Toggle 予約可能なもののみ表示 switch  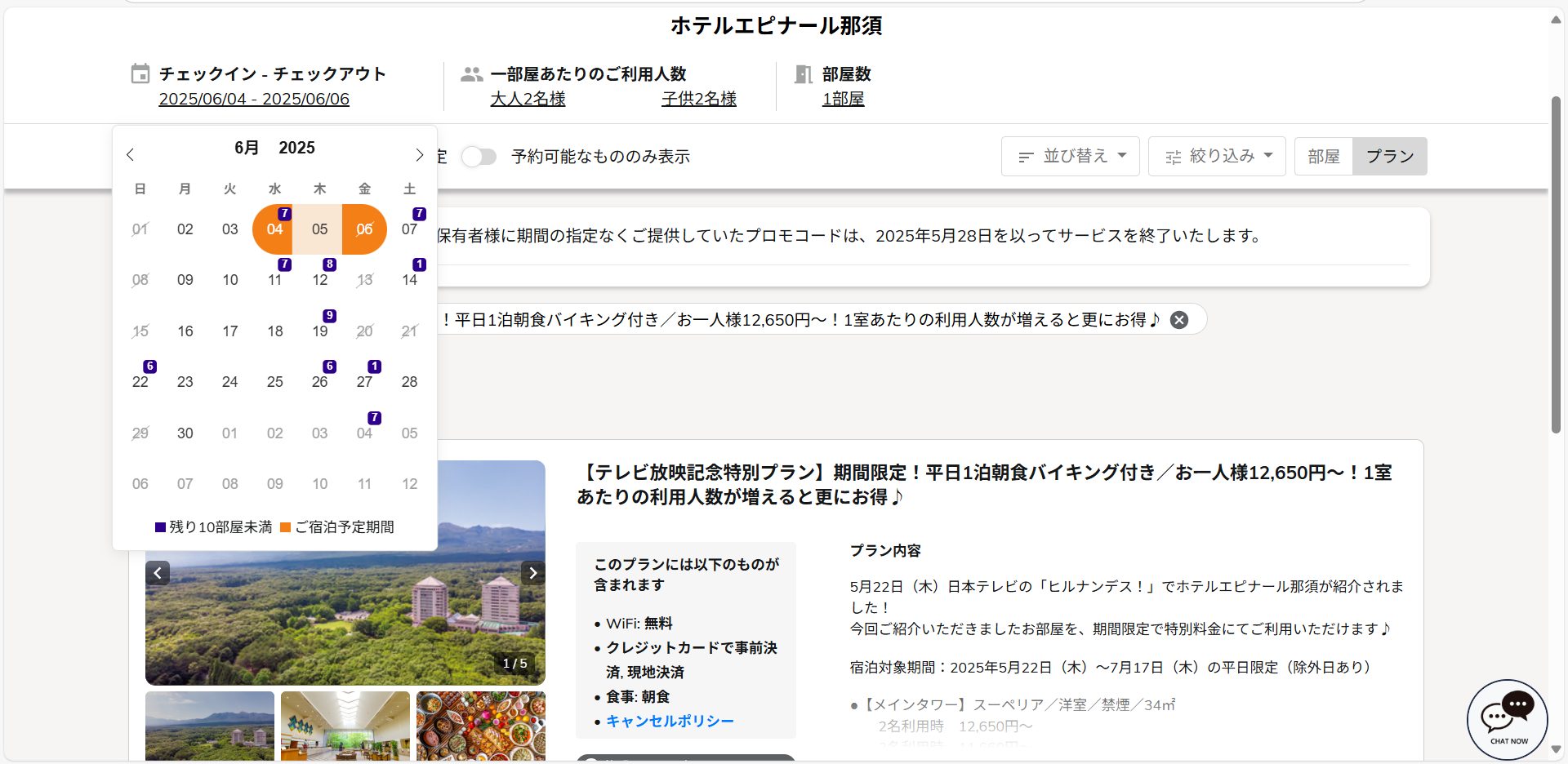click(479, 157)
